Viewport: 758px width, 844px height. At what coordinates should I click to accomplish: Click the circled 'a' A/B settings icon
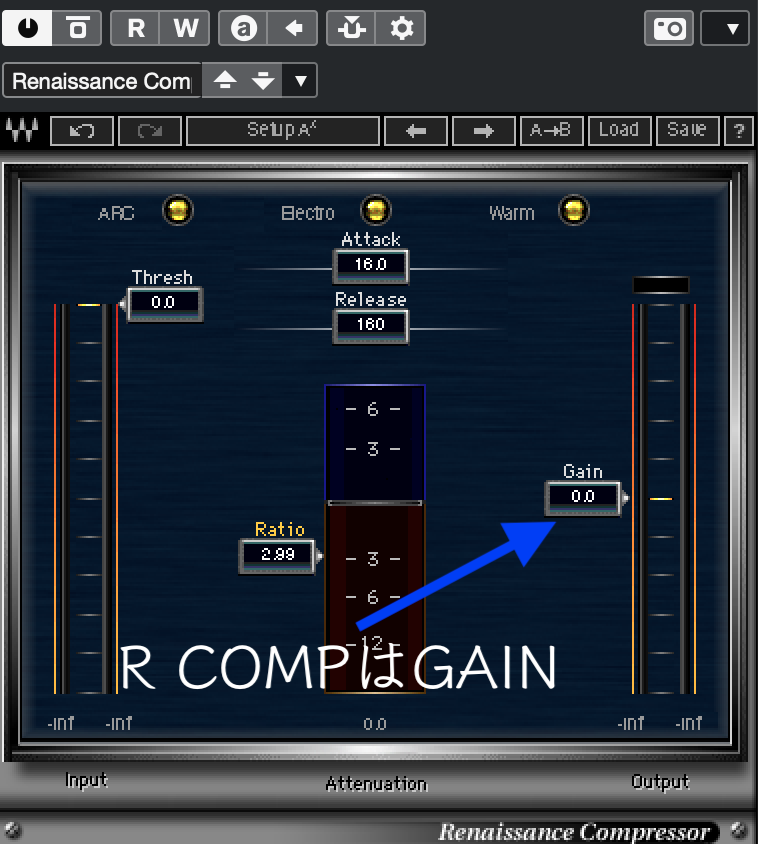[x=243, y=27]
